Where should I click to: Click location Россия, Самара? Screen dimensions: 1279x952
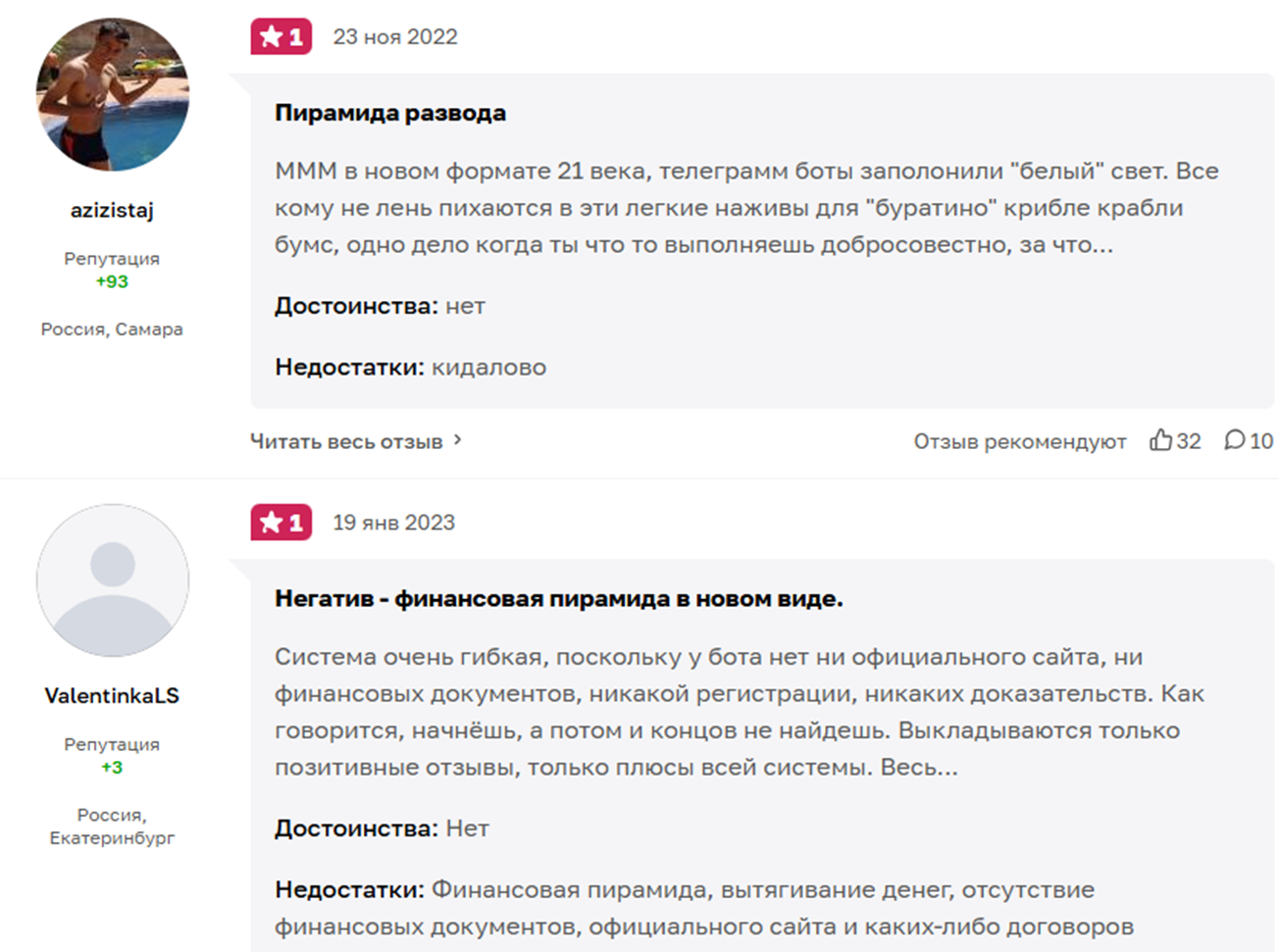(113, 328)
